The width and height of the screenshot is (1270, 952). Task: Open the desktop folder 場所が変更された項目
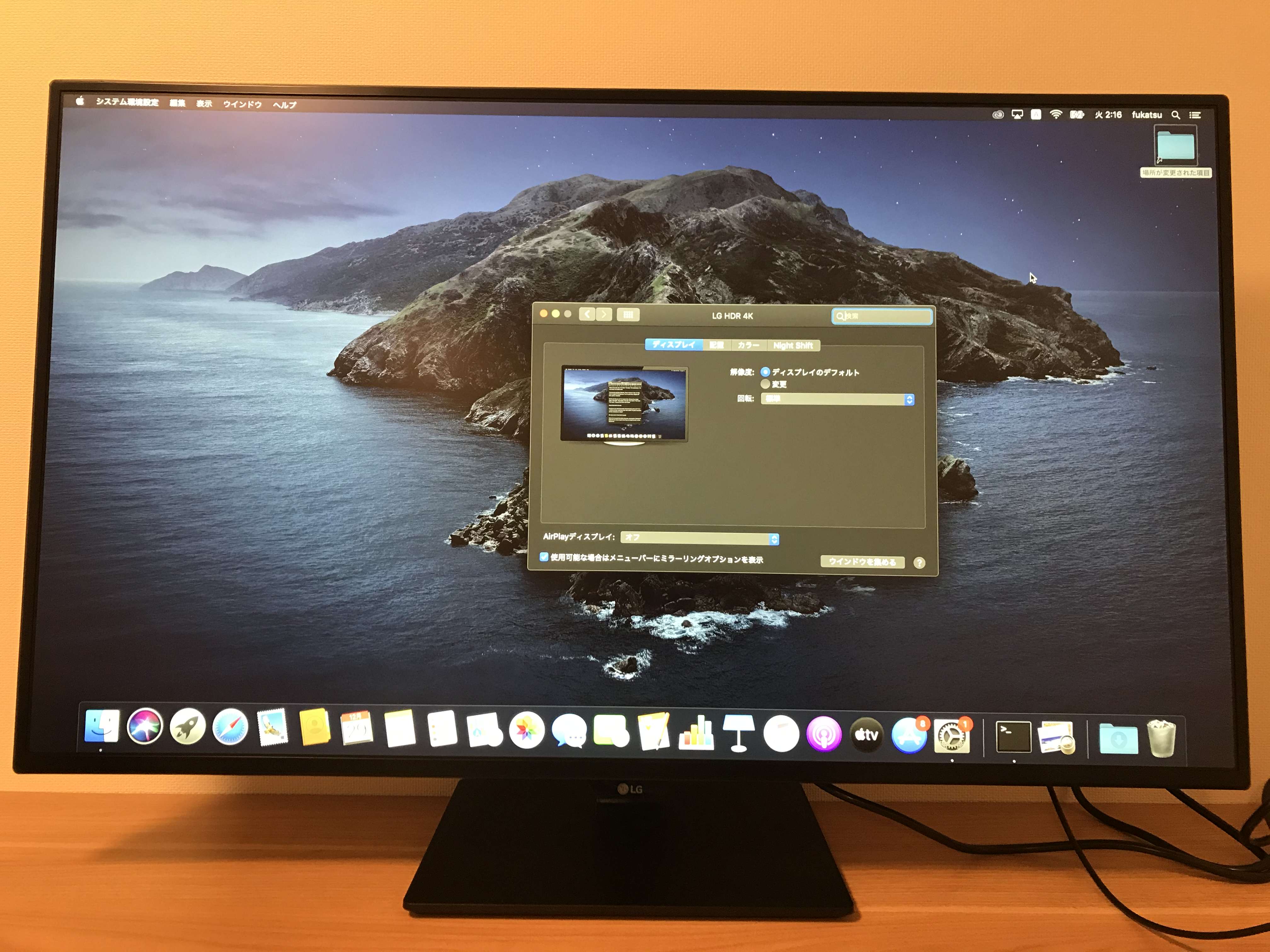[x=1176, y=152]
